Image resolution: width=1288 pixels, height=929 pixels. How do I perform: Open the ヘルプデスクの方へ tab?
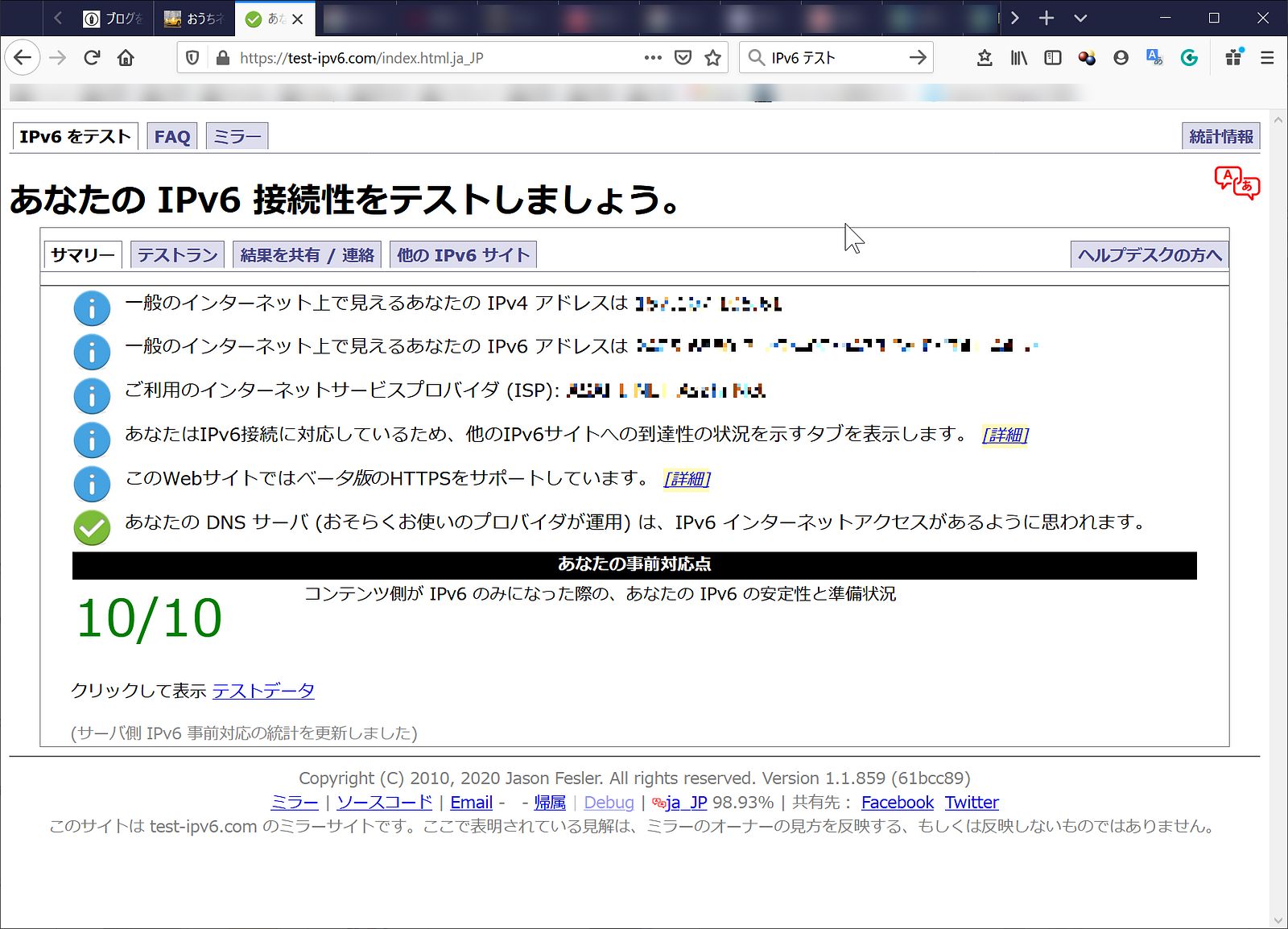[x=1150, y=255]
